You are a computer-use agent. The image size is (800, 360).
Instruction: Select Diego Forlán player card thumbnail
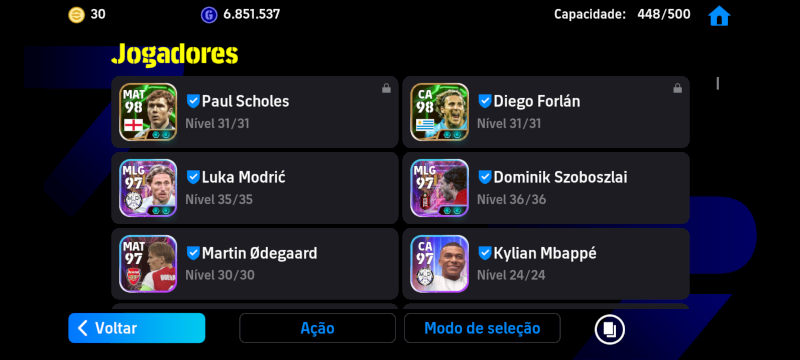point(439,112)
